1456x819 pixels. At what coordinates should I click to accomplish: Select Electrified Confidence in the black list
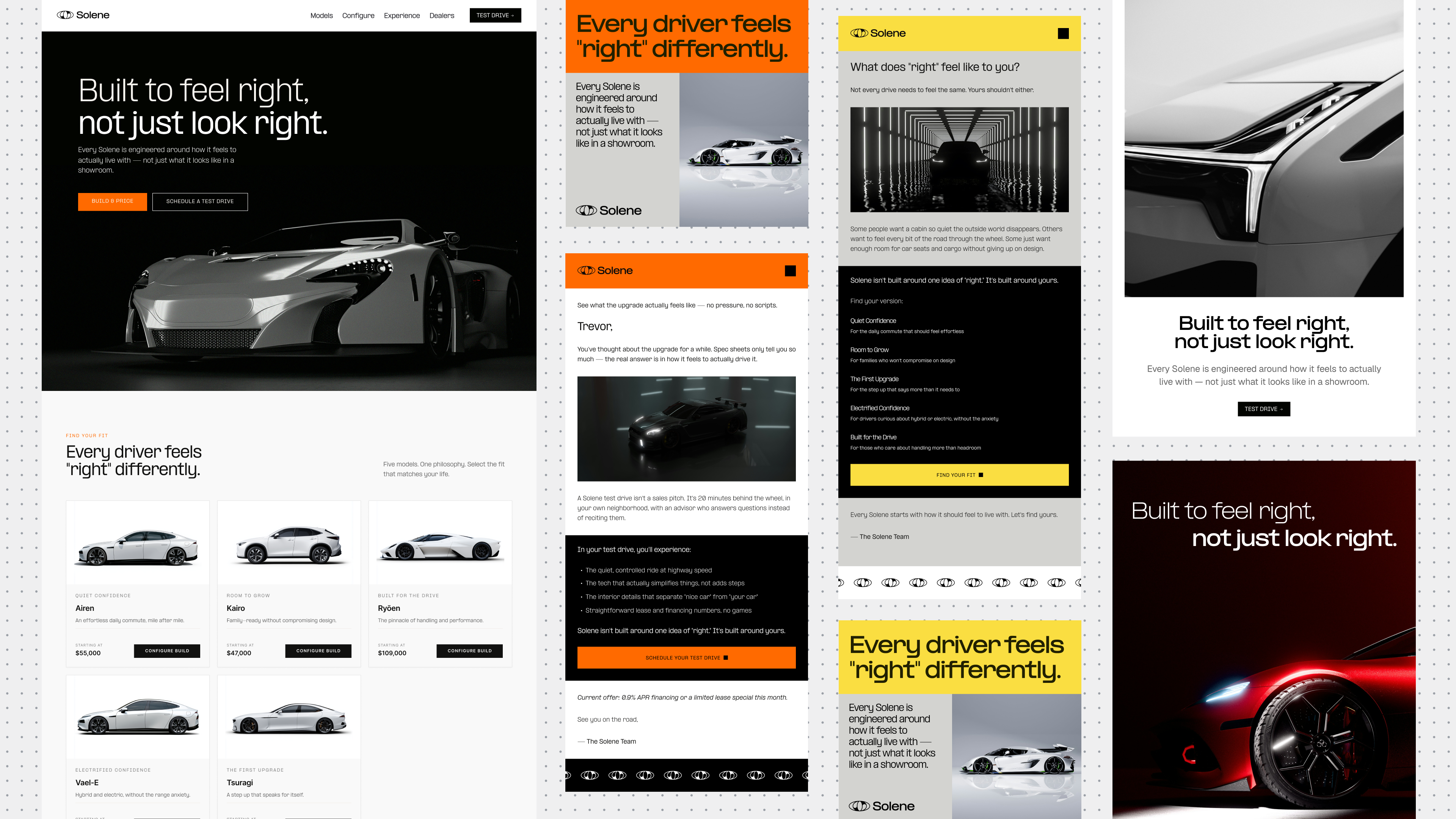880,408
